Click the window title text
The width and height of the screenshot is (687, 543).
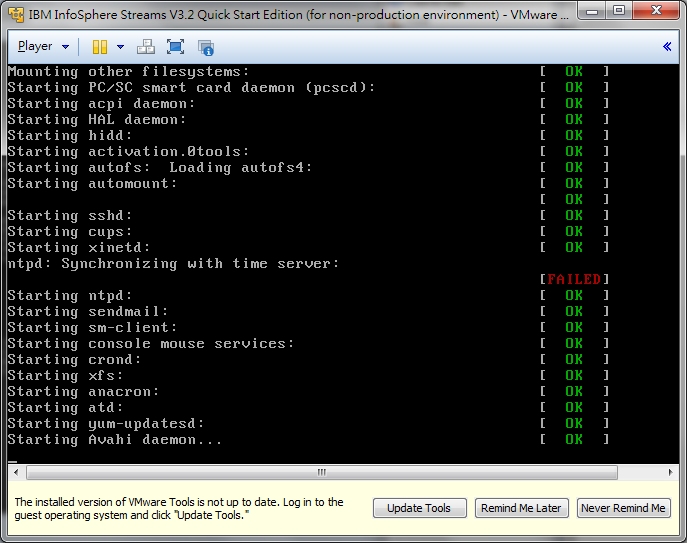pos(298,15)
